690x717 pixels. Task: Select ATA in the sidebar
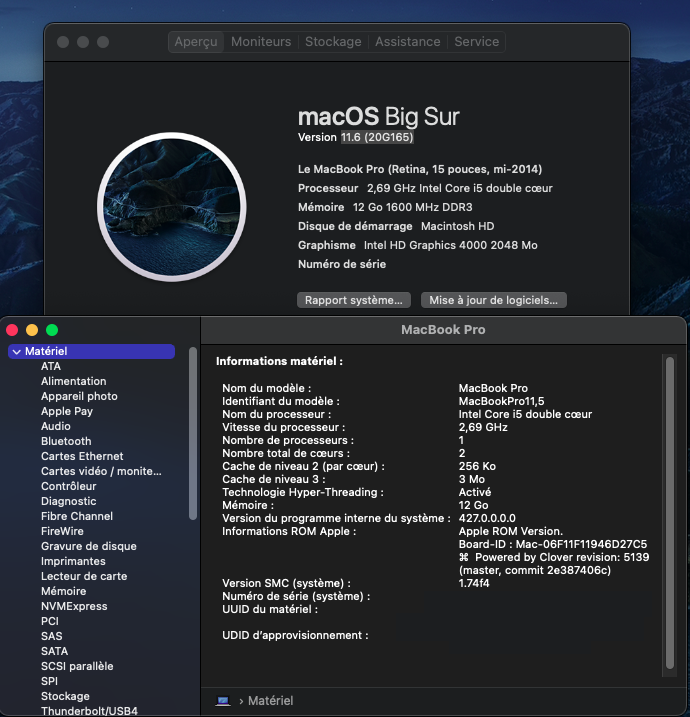[51, 366]
